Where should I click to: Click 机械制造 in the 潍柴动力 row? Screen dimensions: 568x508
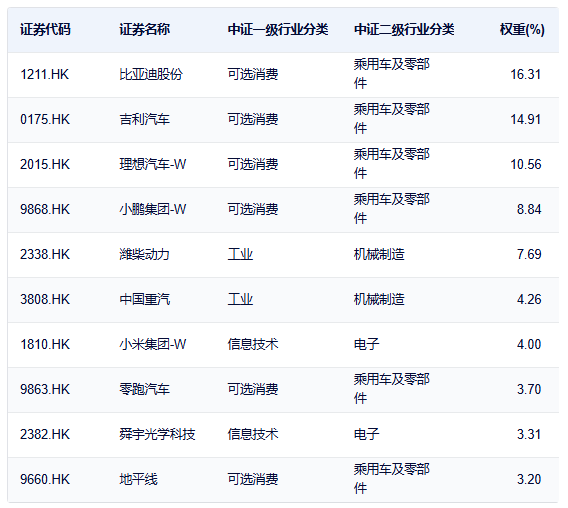(379, 254)
